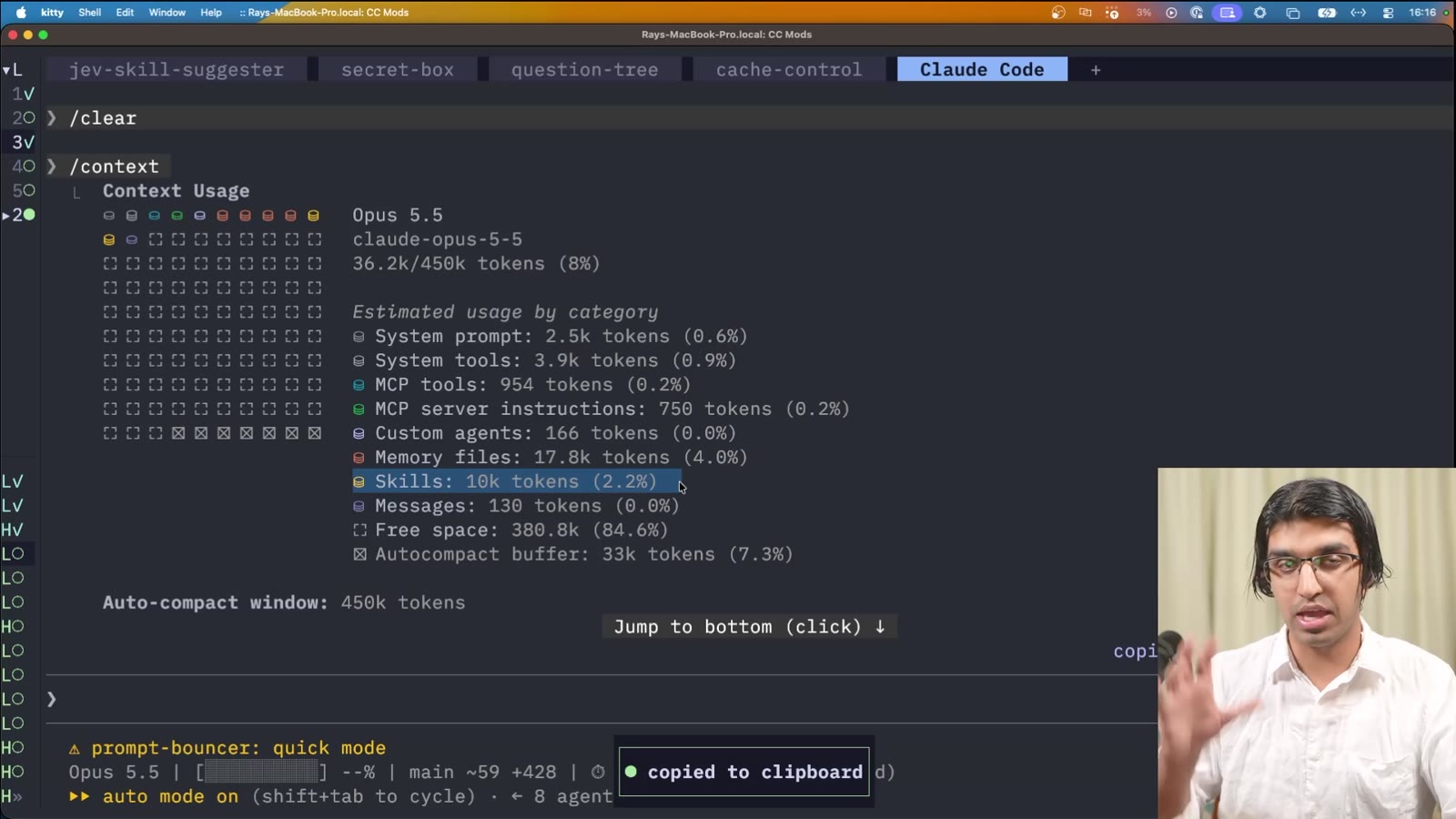Switch to the jev-skill-suggester tab
Screen dimensions: 1456x819
pos(177,69)
